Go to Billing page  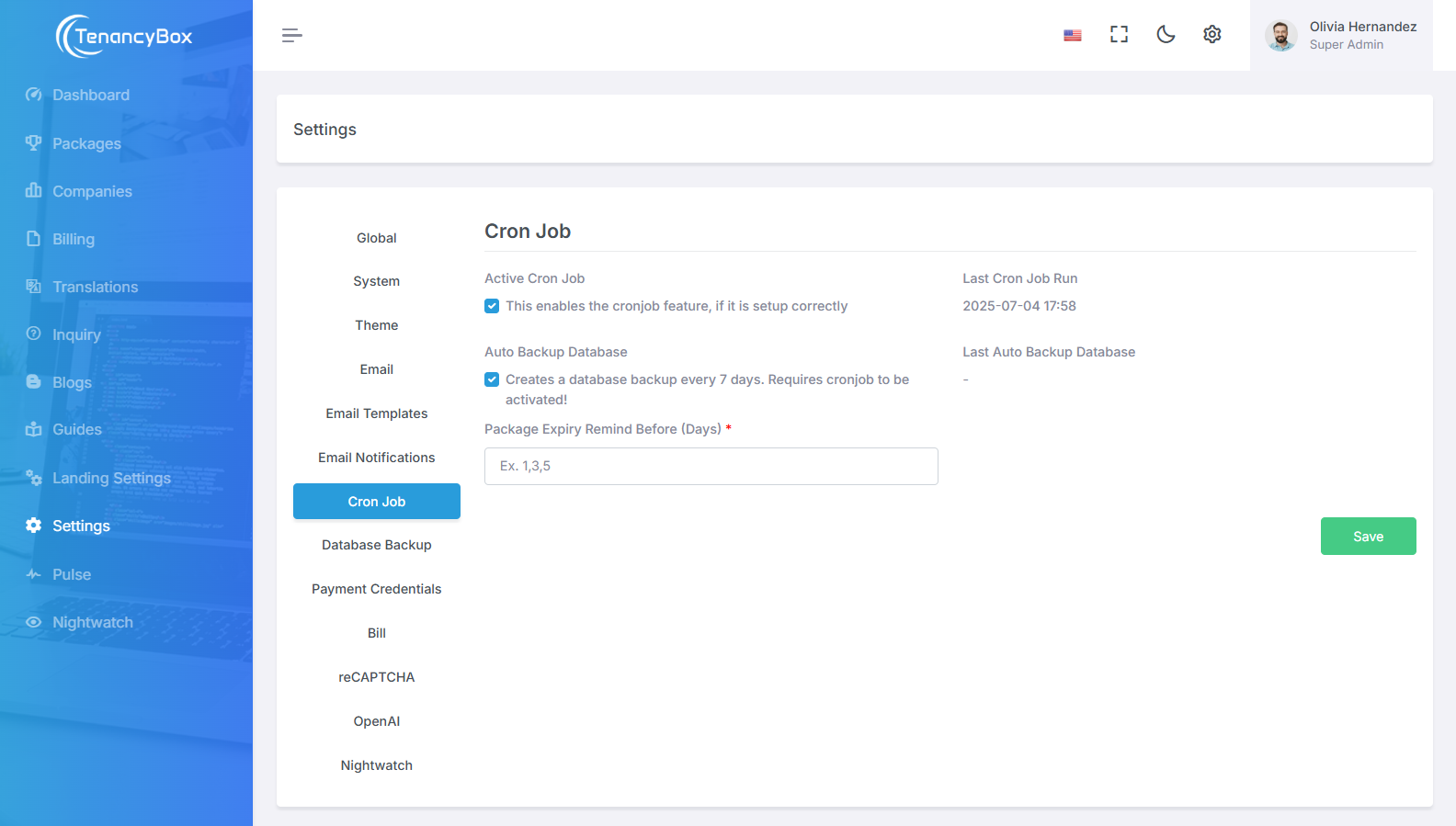click(x=74, y=239)
